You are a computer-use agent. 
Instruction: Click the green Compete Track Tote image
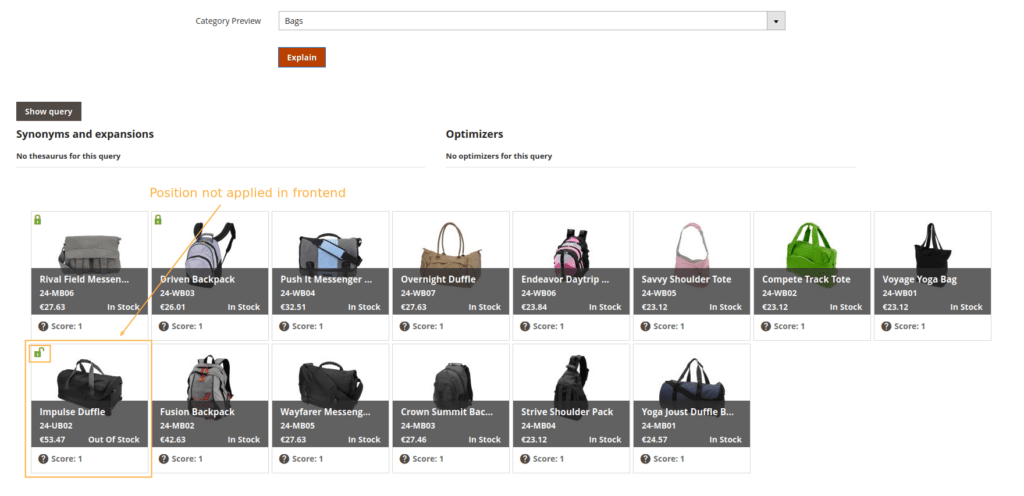click(811, 246)
